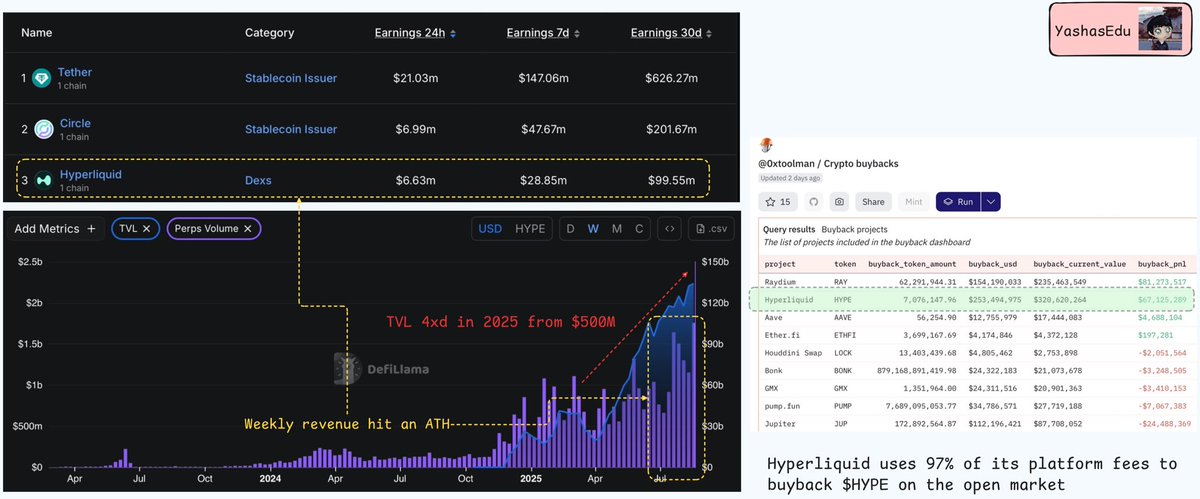The image size is (1200, 499).
Task: Open the Tether protocol link
Action: click(x=75, y=73)
